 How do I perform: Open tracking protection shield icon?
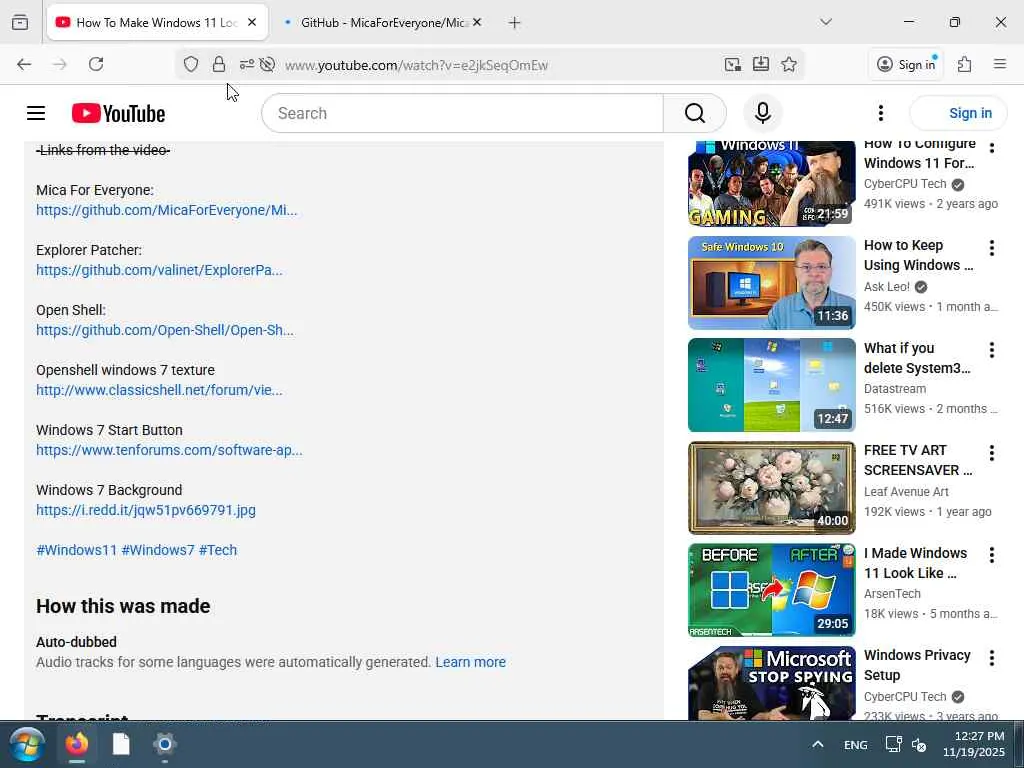[x=191, y=64]
